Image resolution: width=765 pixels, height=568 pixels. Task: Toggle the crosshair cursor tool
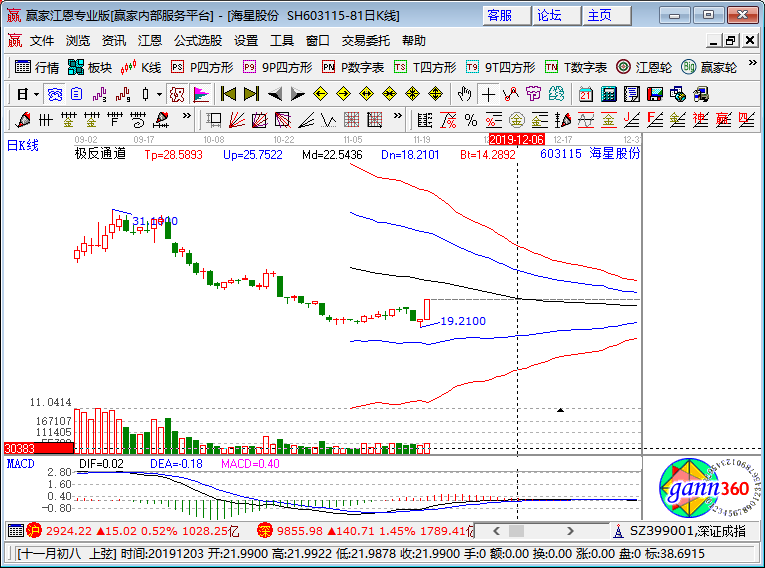click(x=488, y=94)
